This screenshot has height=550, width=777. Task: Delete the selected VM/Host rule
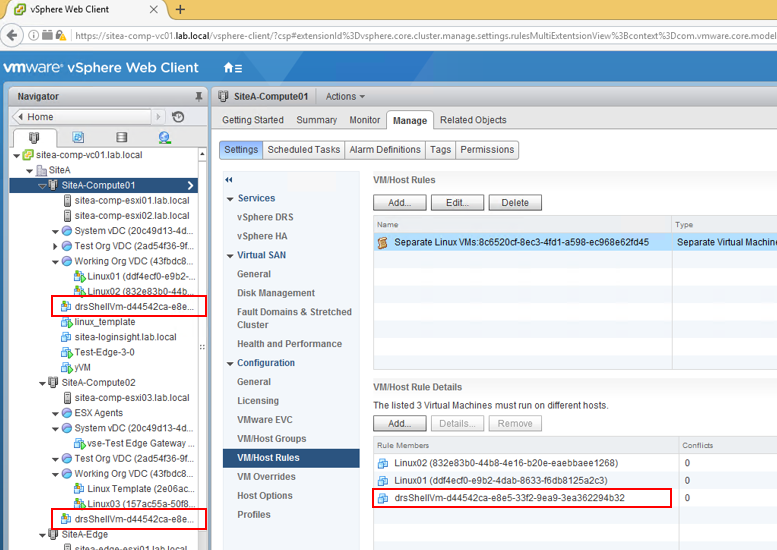[x=515, y=202]
